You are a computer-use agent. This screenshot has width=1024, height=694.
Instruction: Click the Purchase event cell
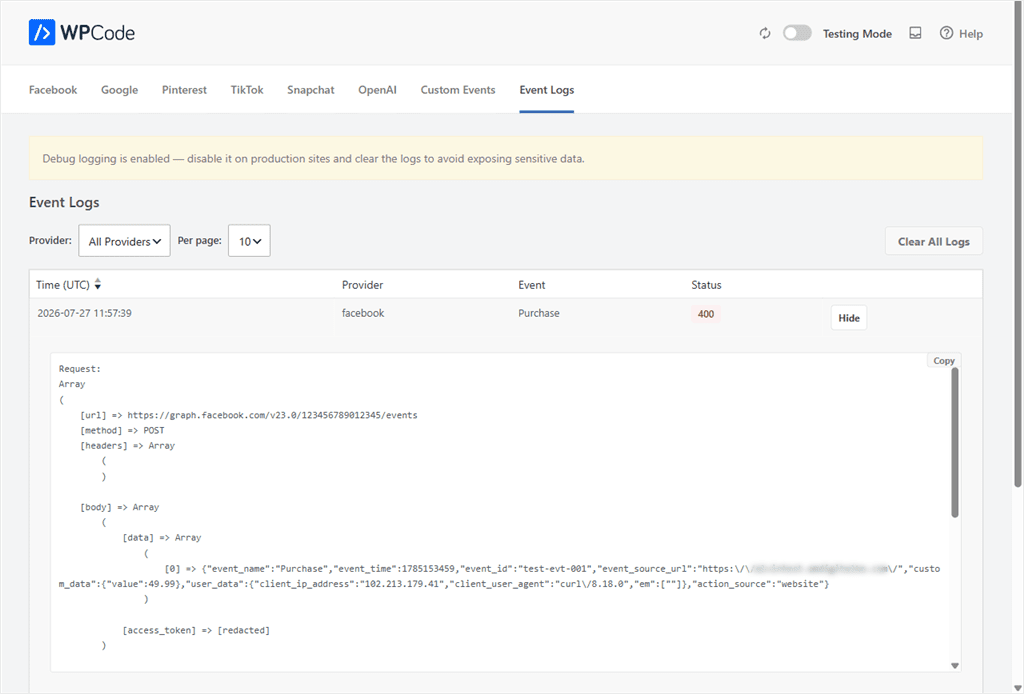(539, 313)
